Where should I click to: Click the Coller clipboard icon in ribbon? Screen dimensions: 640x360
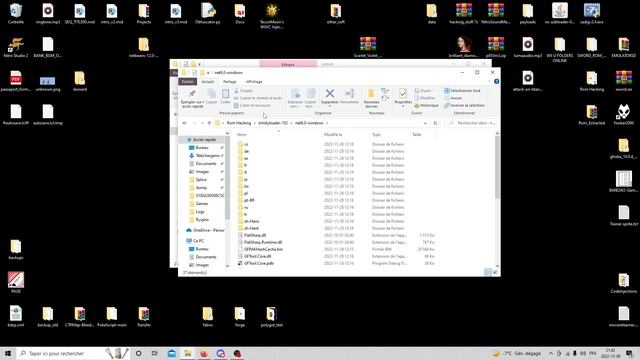tap(225, 93)
